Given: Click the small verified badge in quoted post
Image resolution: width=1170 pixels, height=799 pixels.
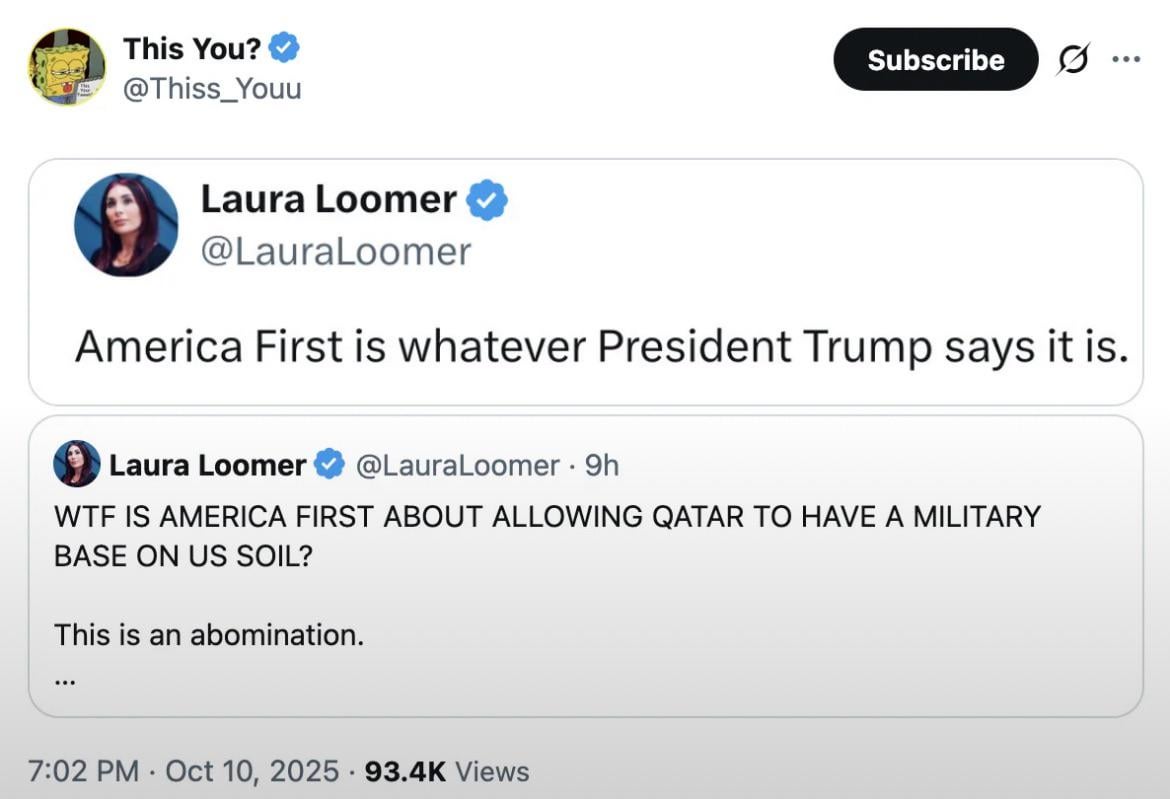Looking at the screenshot, I should pos(330,465).
